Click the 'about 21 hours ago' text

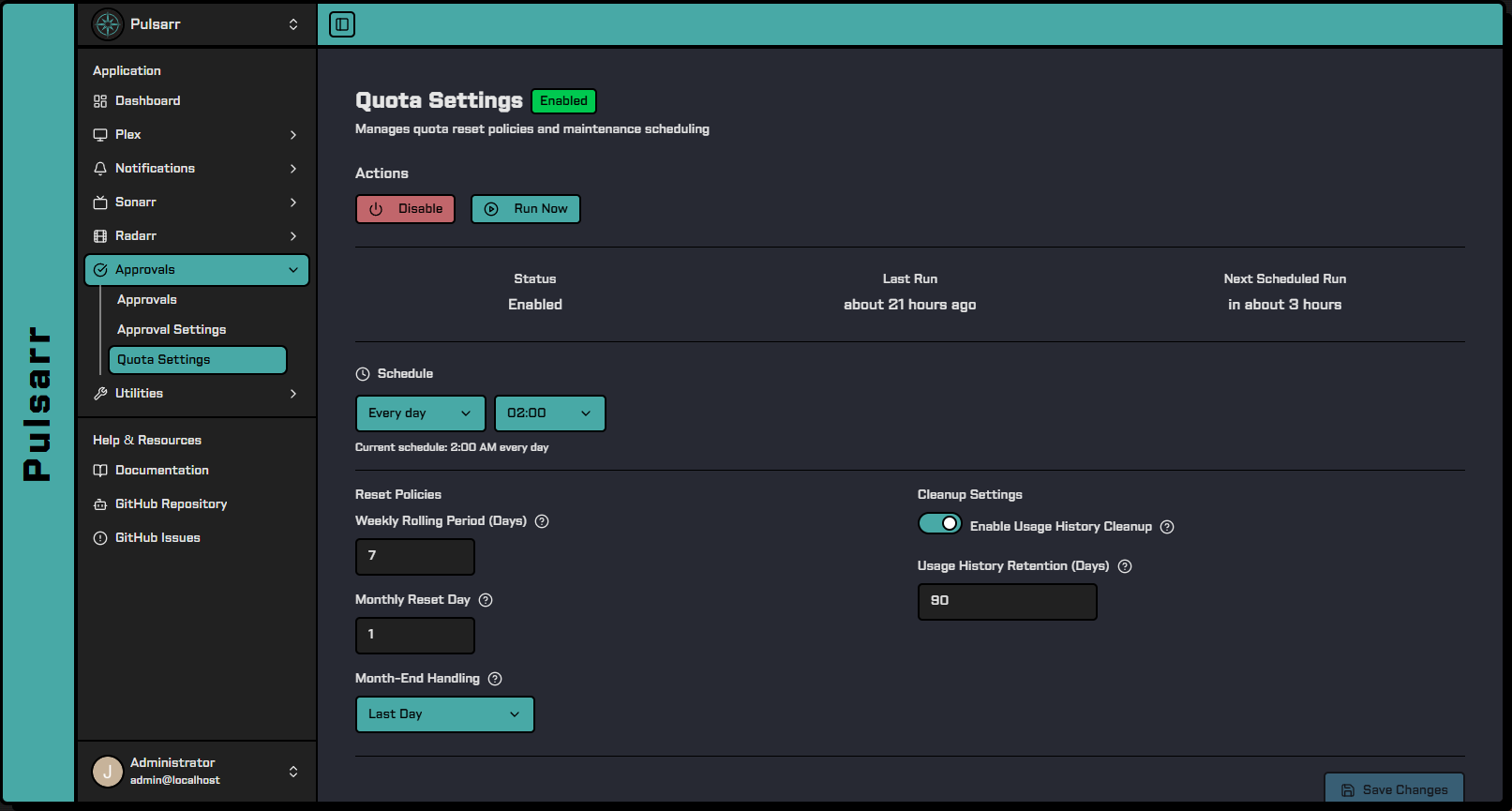(909, 305)
